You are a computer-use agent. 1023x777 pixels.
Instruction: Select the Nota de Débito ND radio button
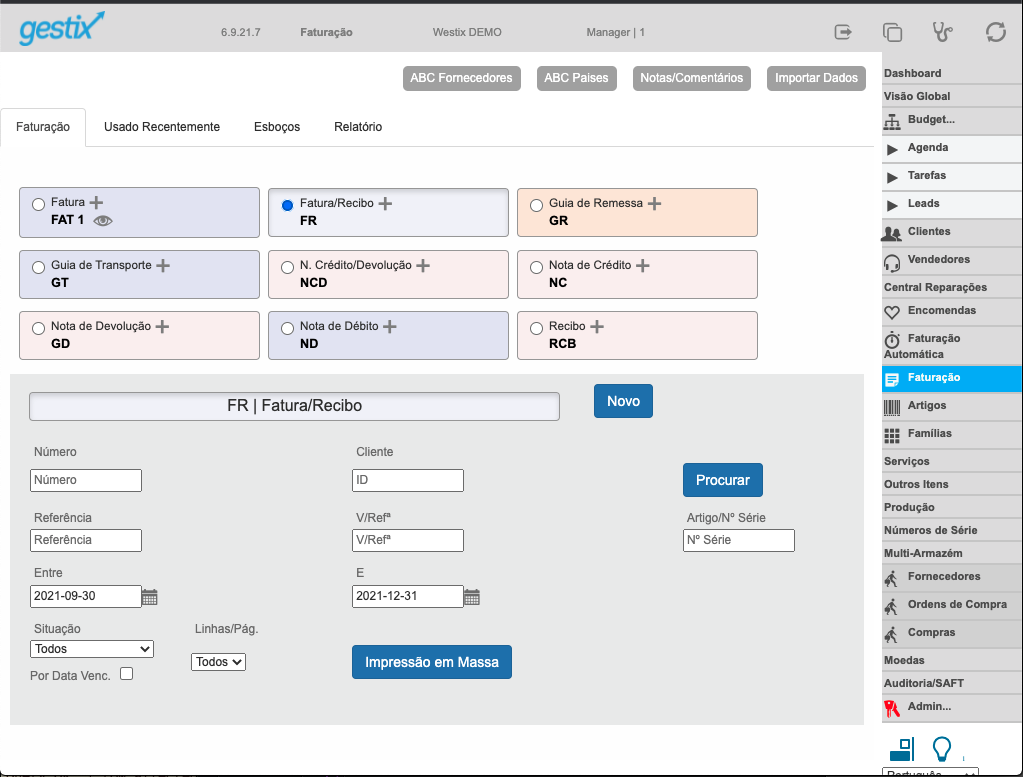(x=287, y=328)
